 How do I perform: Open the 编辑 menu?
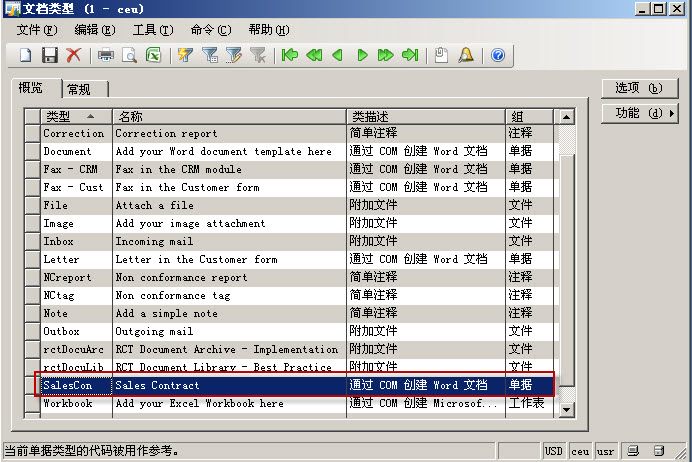point(95,30)
